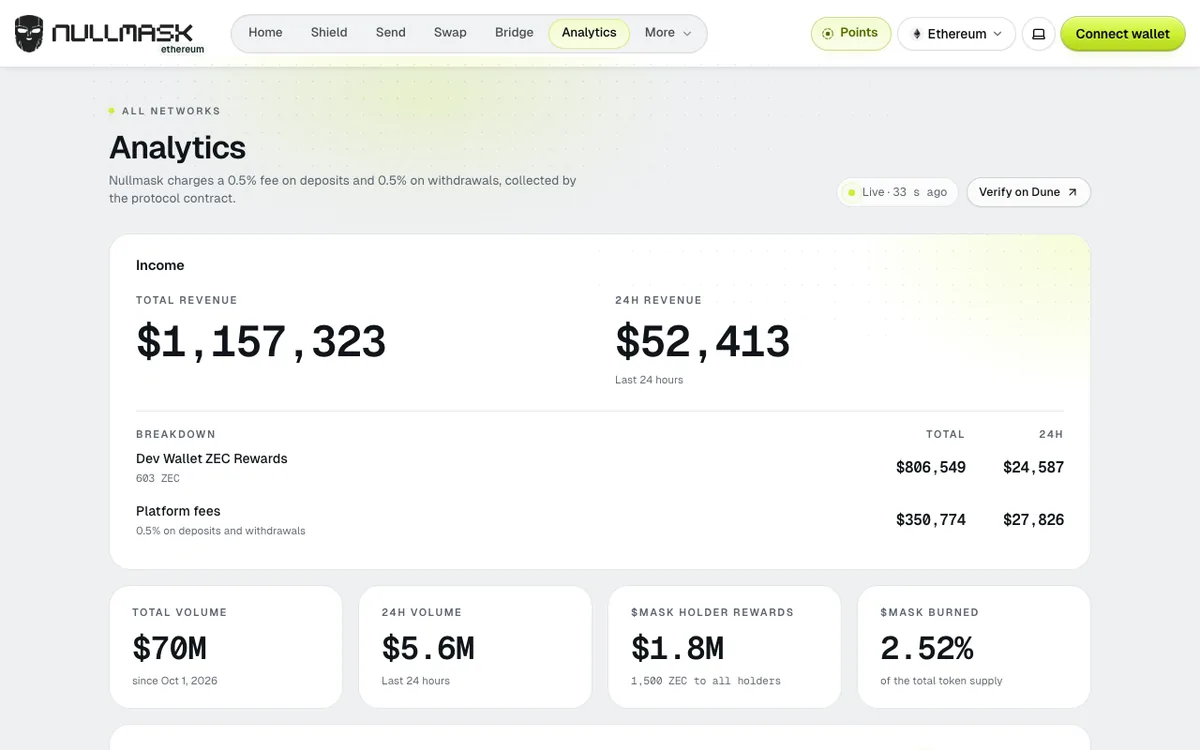Click the Analytics page heading
The width and height of the screenshot is (1200, 750).
177,147
